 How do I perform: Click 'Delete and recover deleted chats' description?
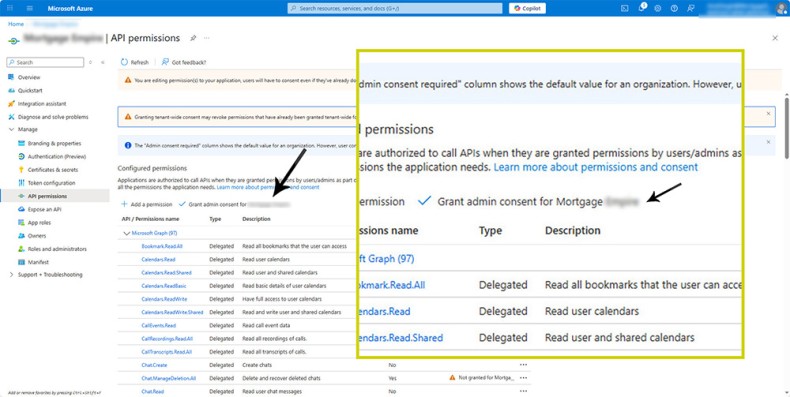coord(281,378)
